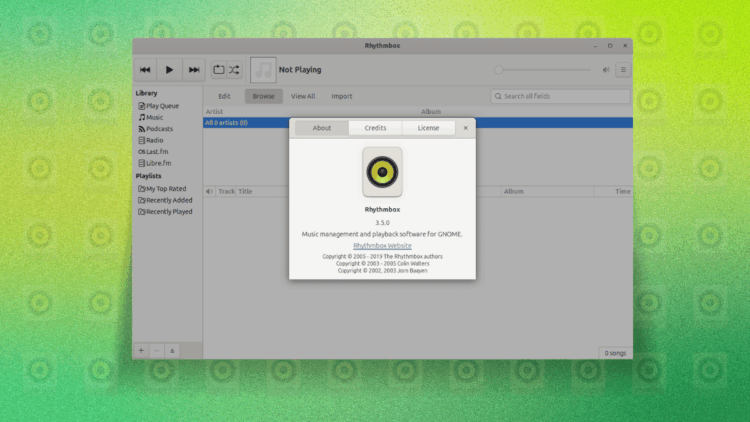Add a new playlist with plus button
This screenshot has width=750, height=422.
tap(141, 351)
